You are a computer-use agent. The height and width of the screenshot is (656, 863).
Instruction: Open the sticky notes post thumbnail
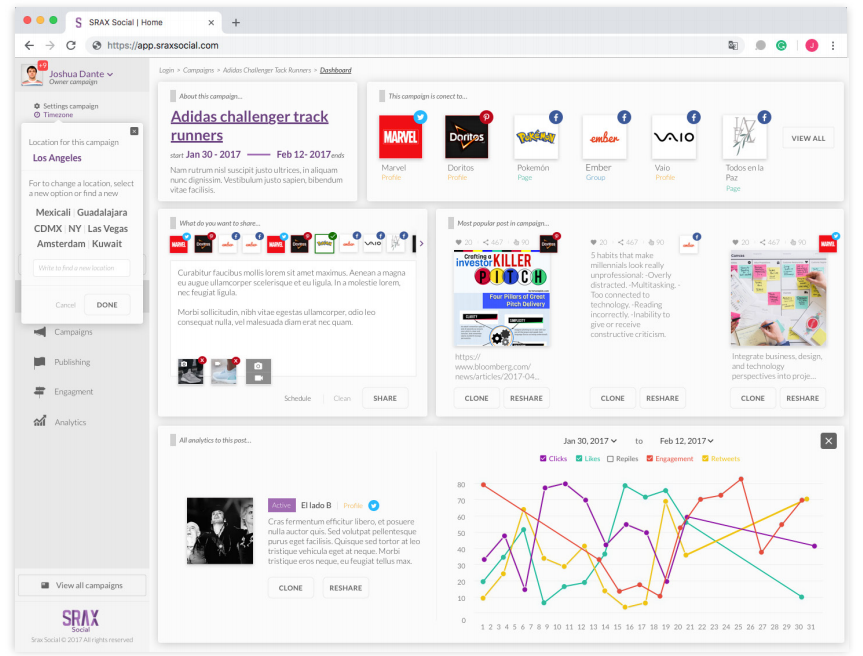click(x=778, y=299)
